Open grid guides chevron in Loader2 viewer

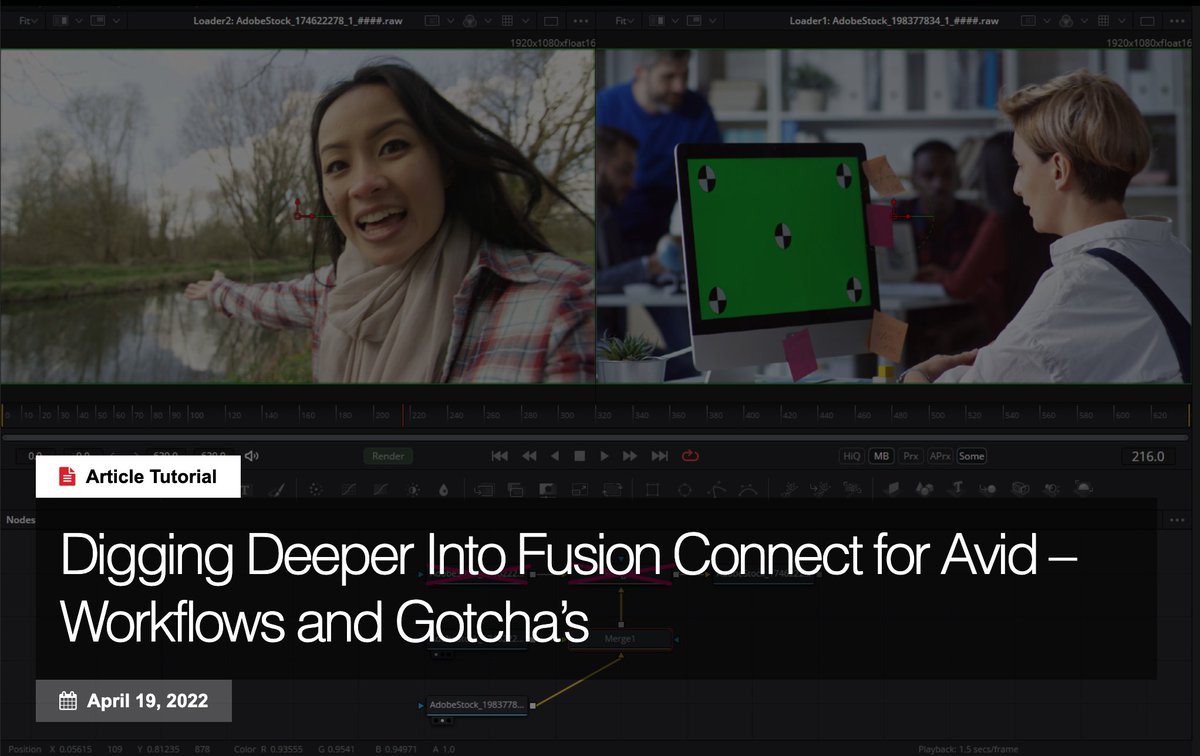click(526, 21)
